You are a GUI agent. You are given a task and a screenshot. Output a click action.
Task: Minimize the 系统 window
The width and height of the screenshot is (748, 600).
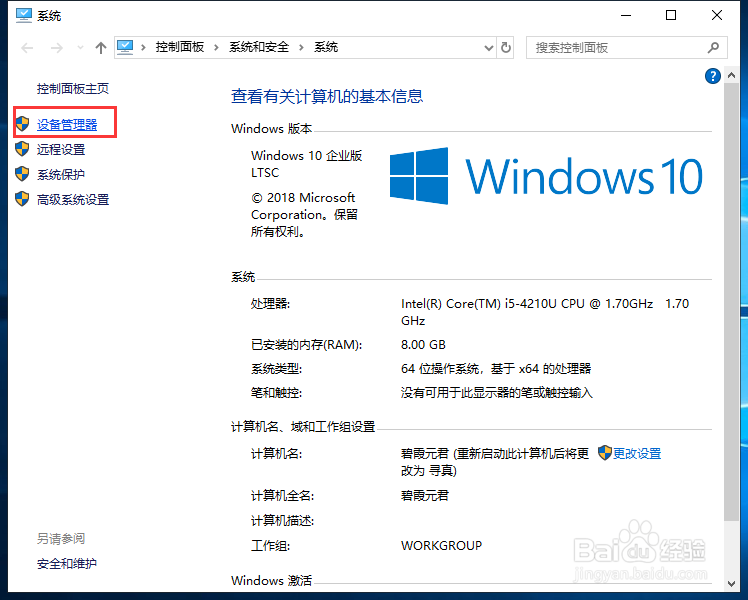(626, 15)
